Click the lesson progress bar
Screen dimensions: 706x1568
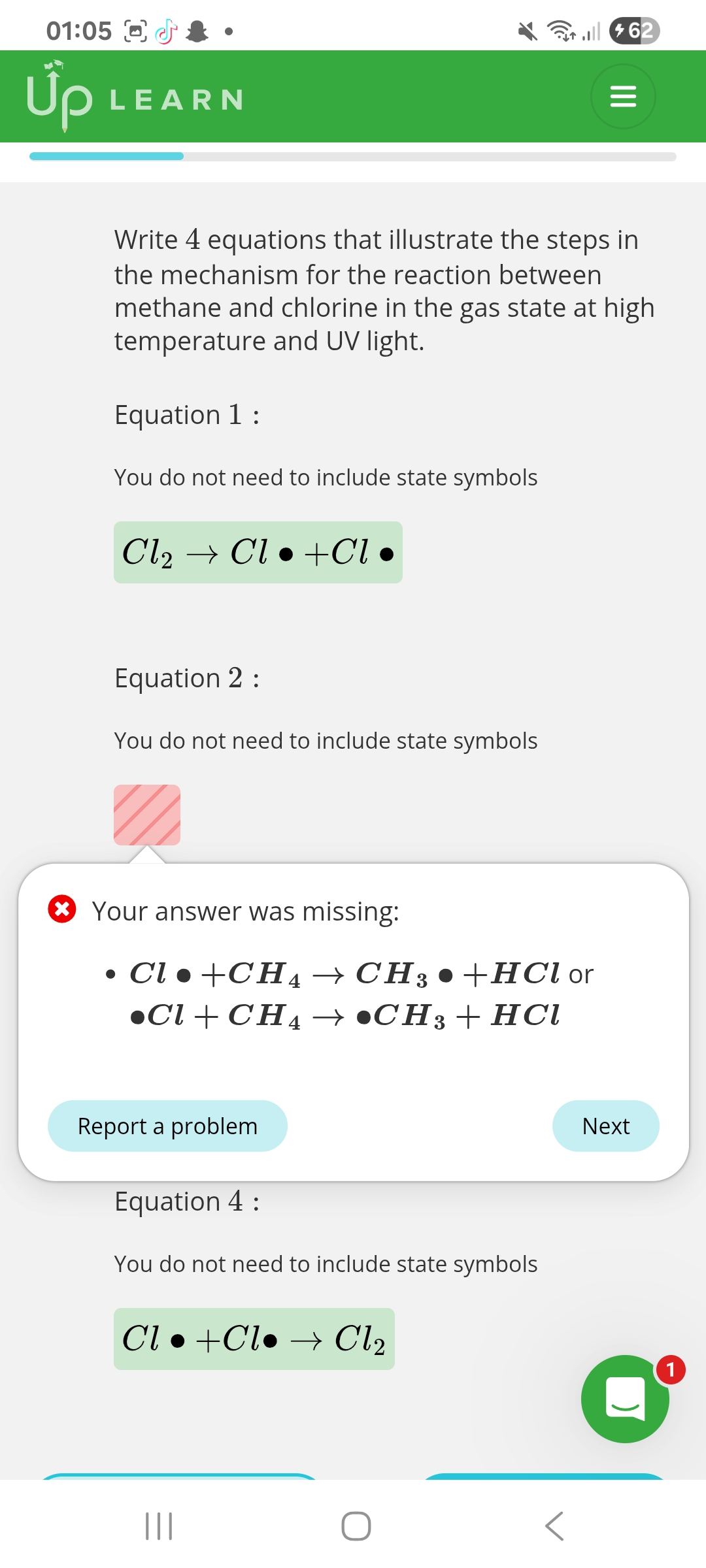[x=353, y=156]
